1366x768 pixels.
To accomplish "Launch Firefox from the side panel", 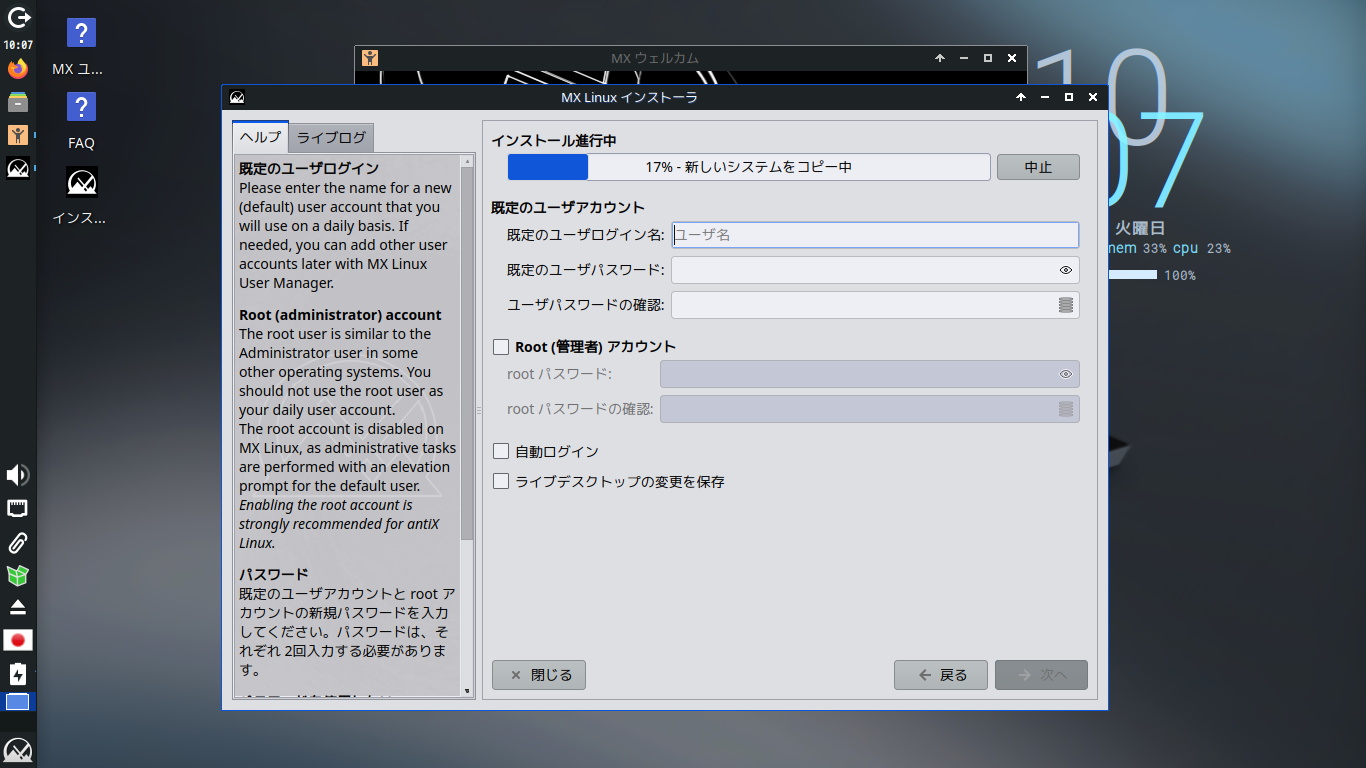I will 17,69.
